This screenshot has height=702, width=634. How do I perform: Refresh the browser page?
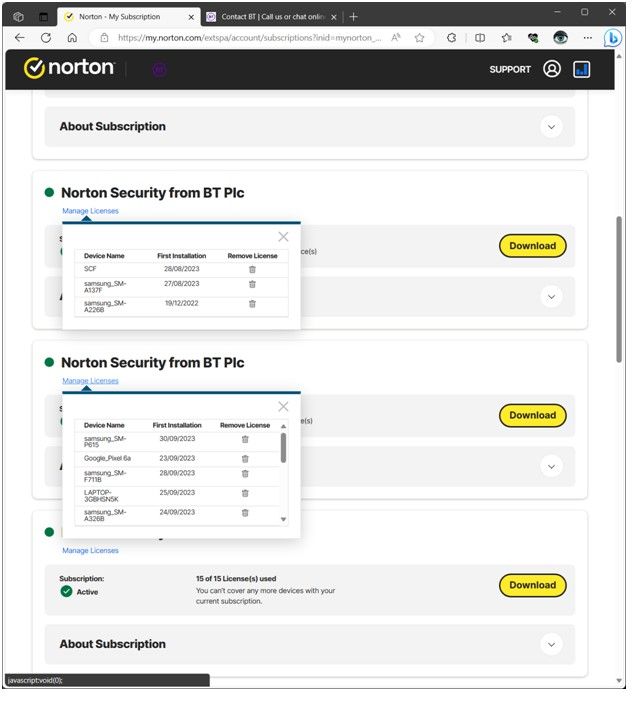(45, 37)
